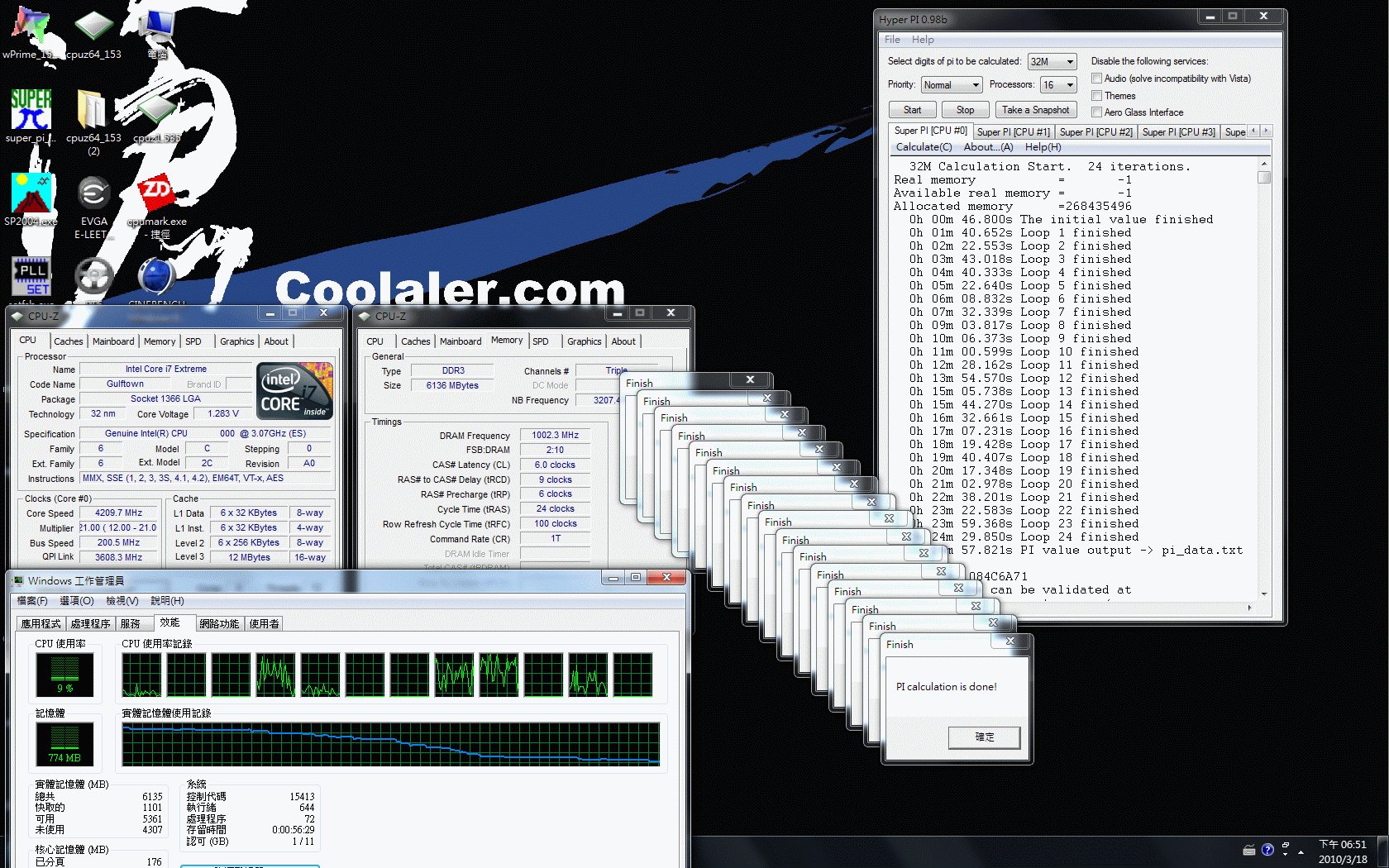Switch to 處理程序 tab in Task Manager

[91, 624]
